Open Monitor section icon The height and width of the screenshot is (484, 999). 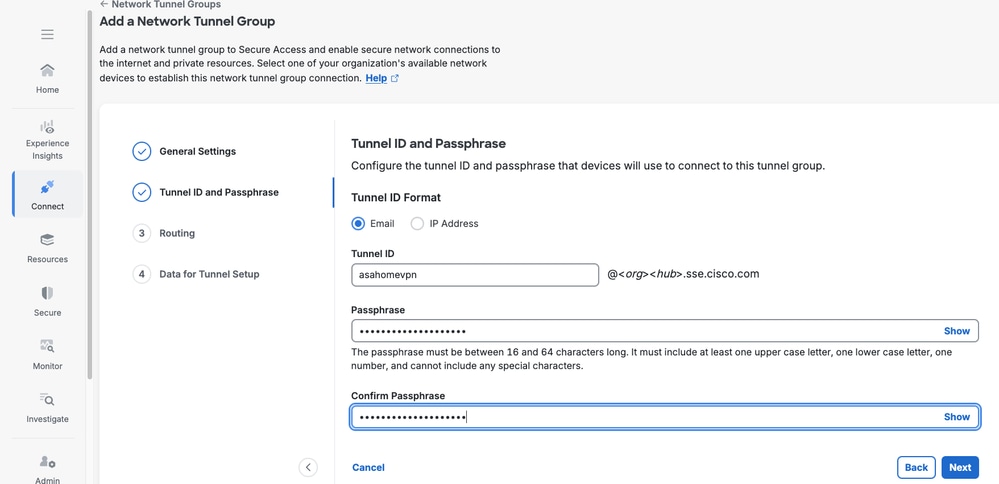47,346
